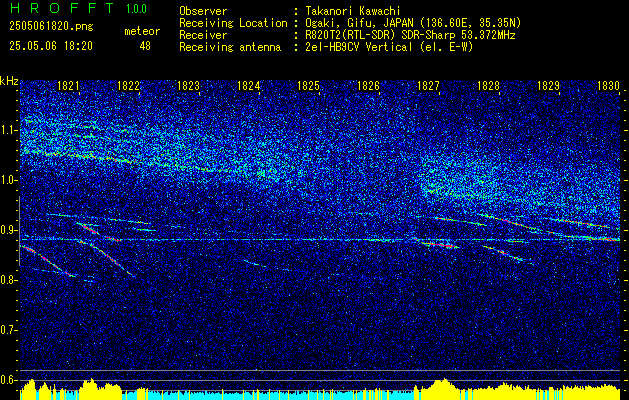The height and width of the screenshot is (400, 629).
Task: Click the 0.7 kHz axis label
Action: [x=9, y=330]
